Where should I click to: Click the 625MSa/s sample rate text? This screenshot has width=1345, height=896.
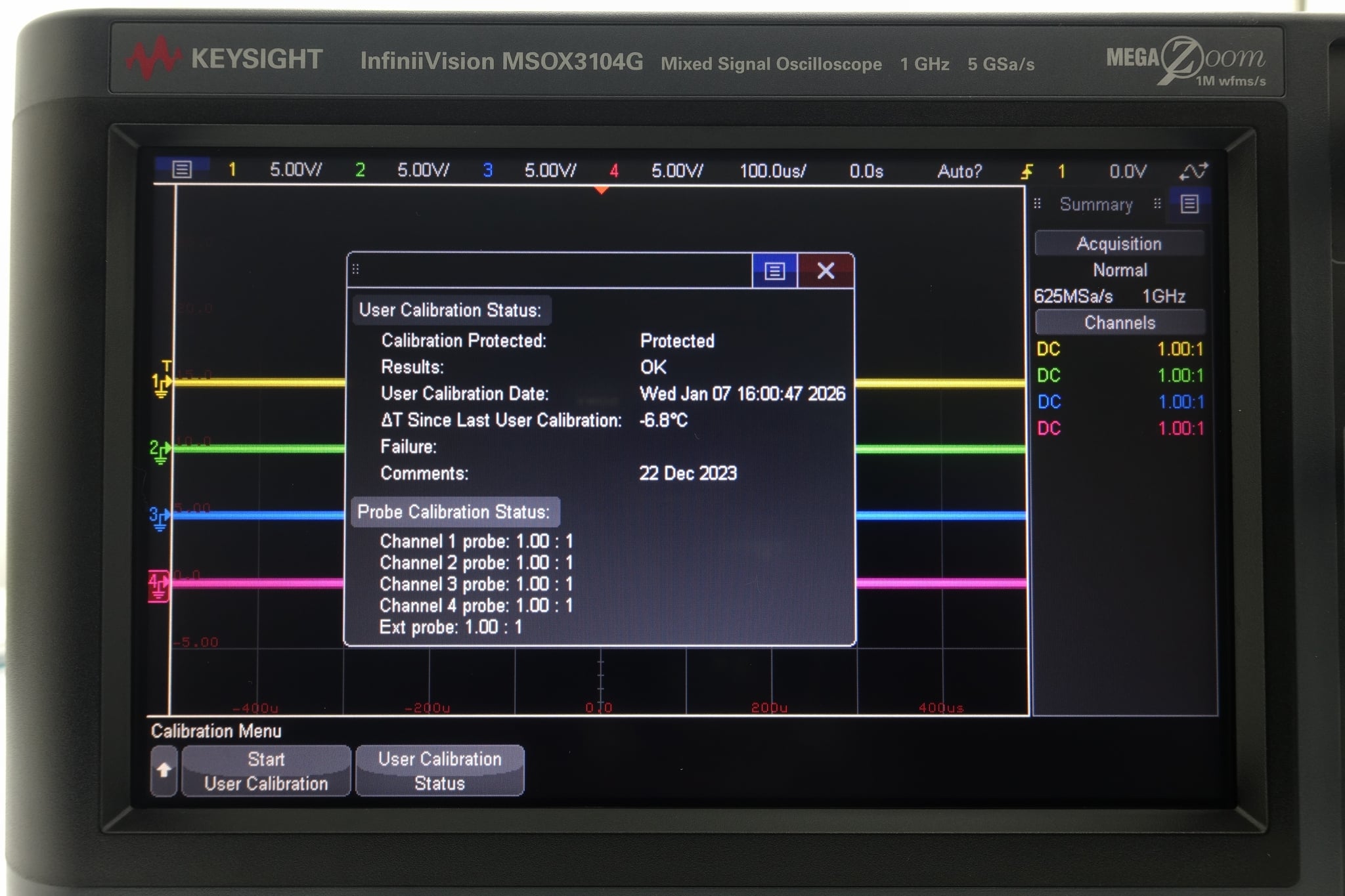click(1073, 296)
